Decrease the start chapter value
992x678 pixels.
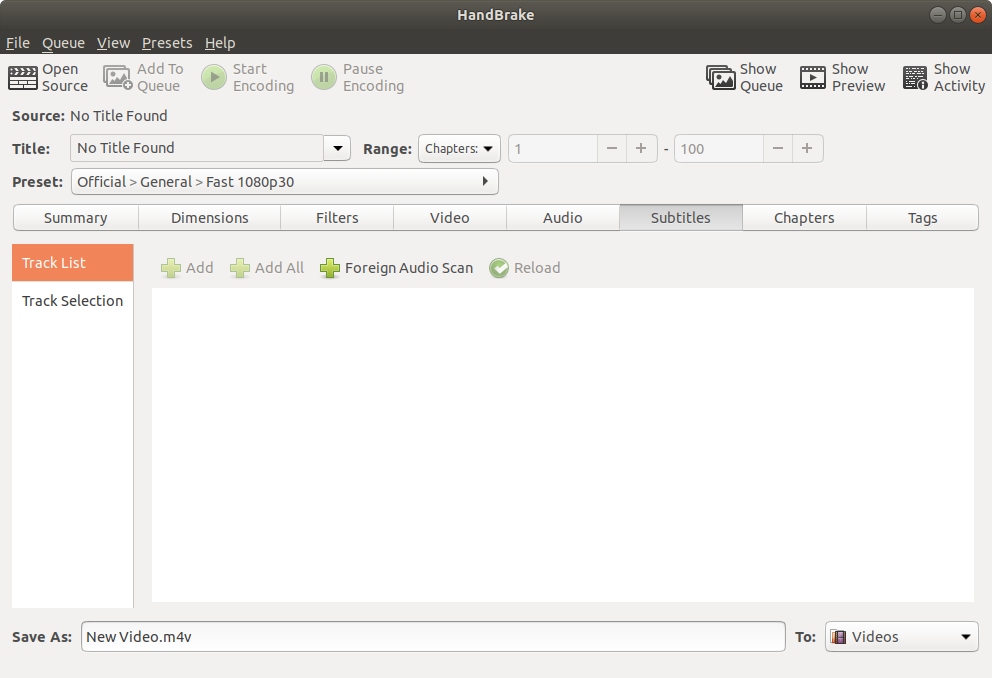tap(612, 149)
